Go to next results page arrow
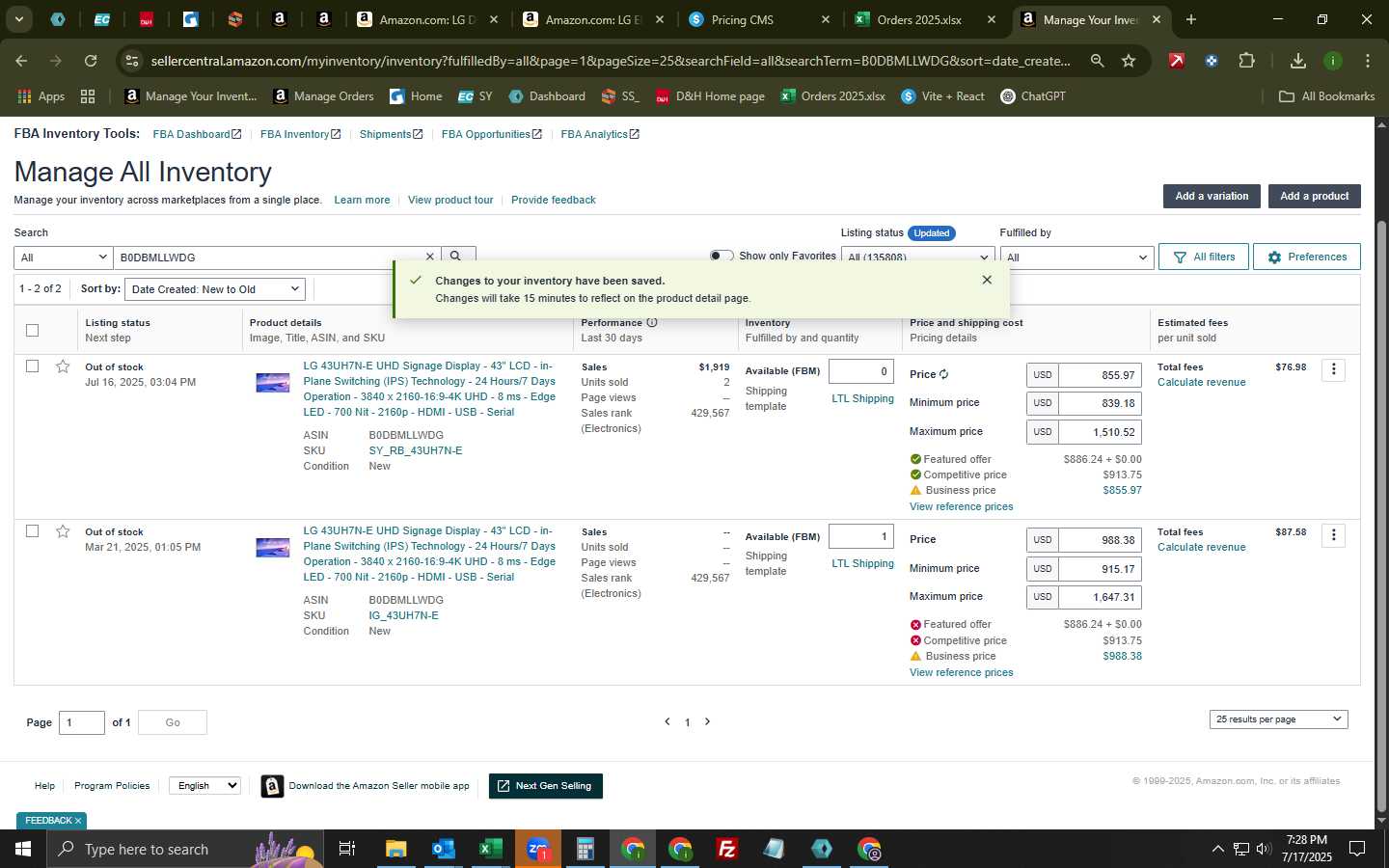Screen dimensions: 1389x868 707,721
